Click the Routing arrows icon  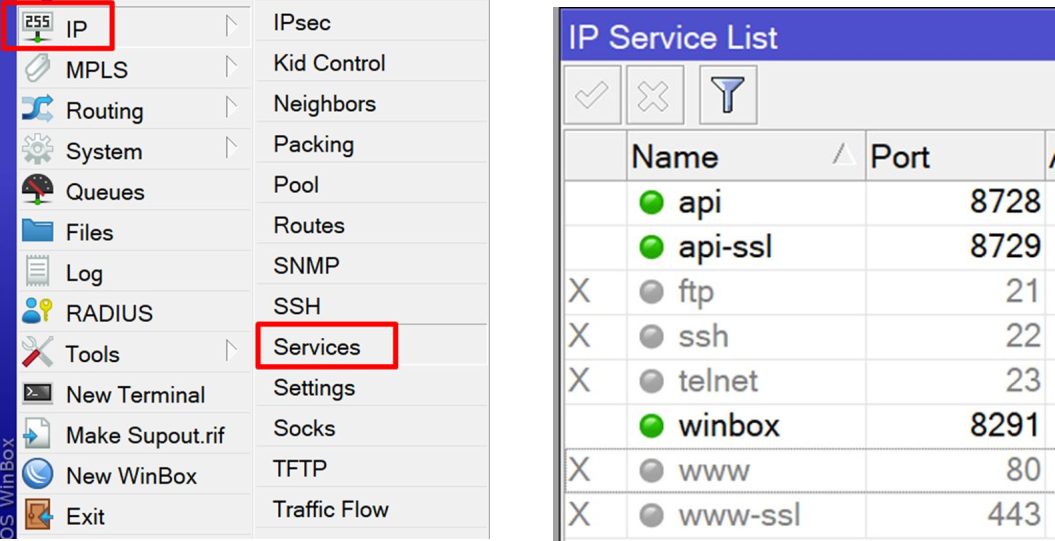coord(37,110)
